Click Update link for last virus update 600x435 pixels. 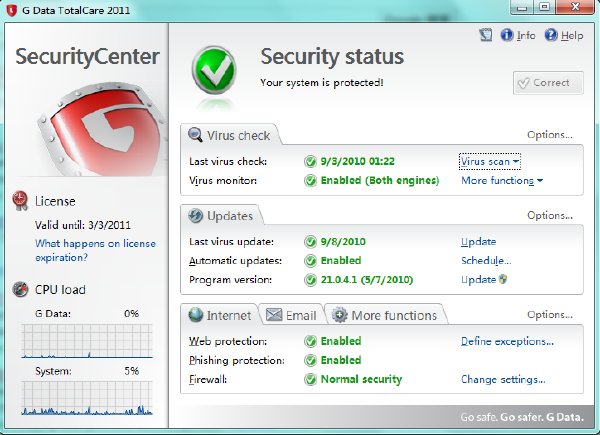click(479, 242)
